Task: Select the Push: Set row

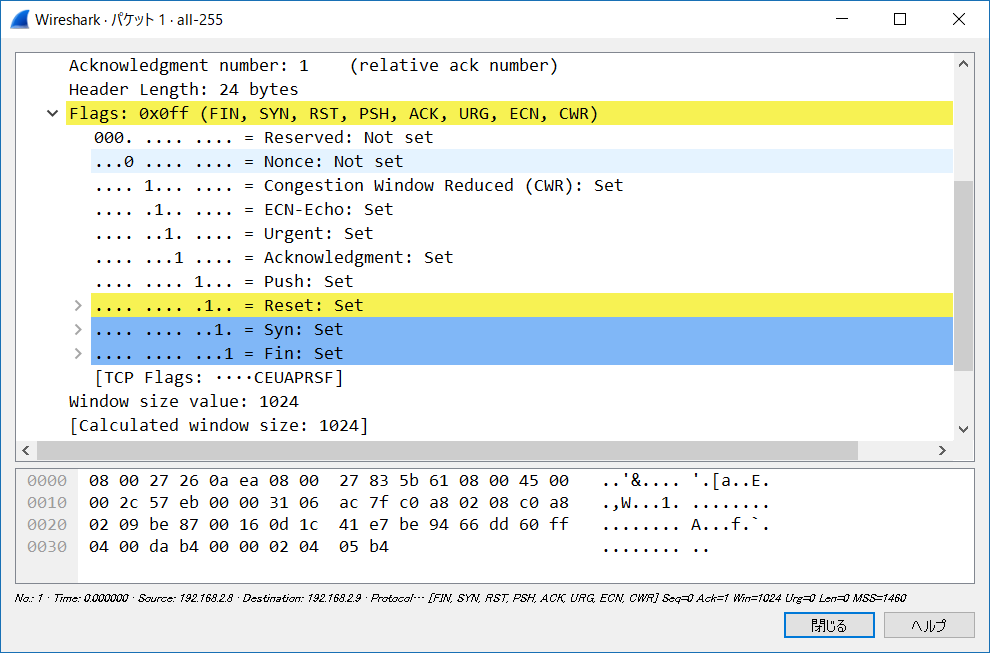Action: (224, 282)
